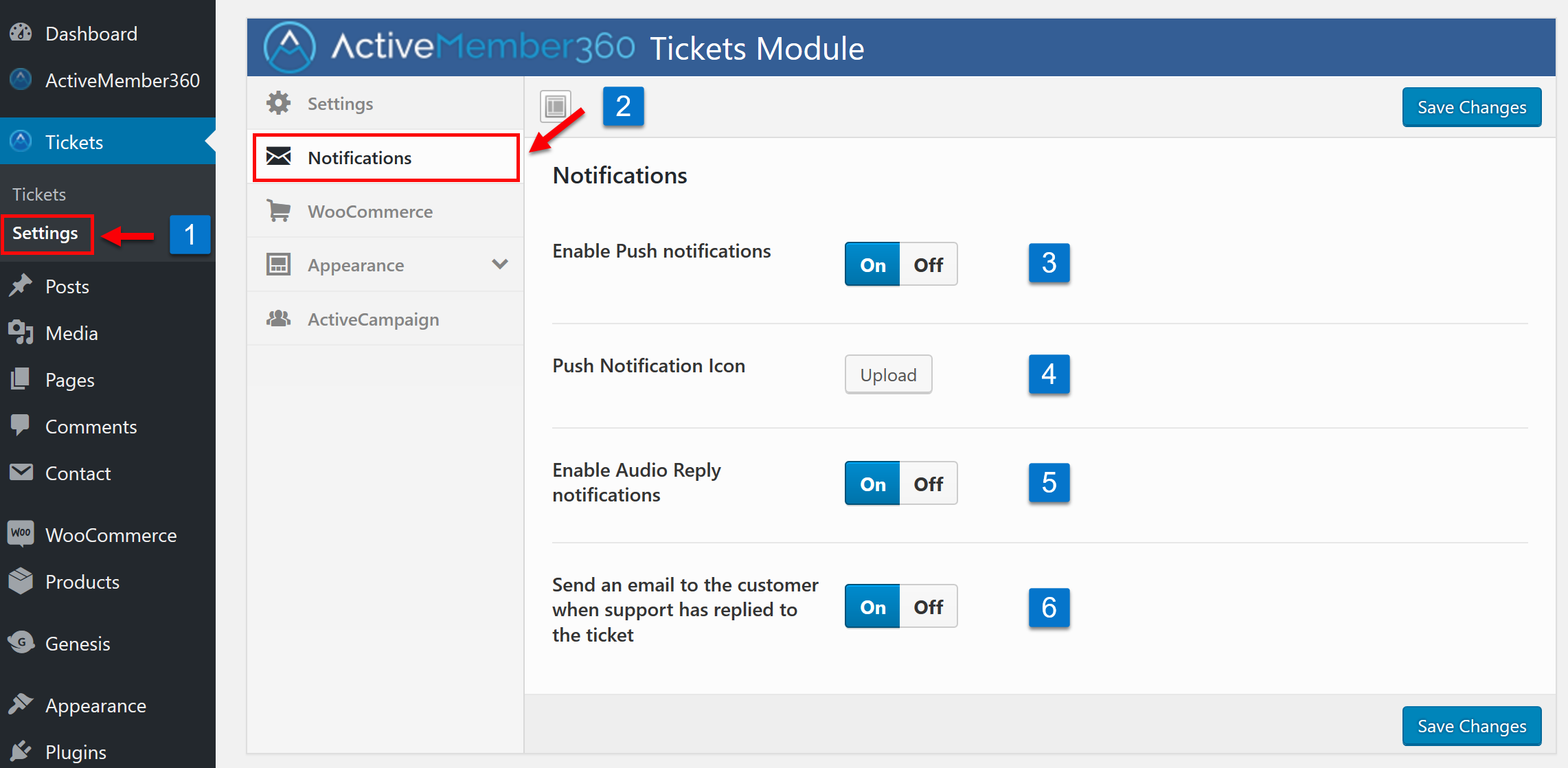
Task: Click the WooCommerce cart icon
Action: click(278, 210)
